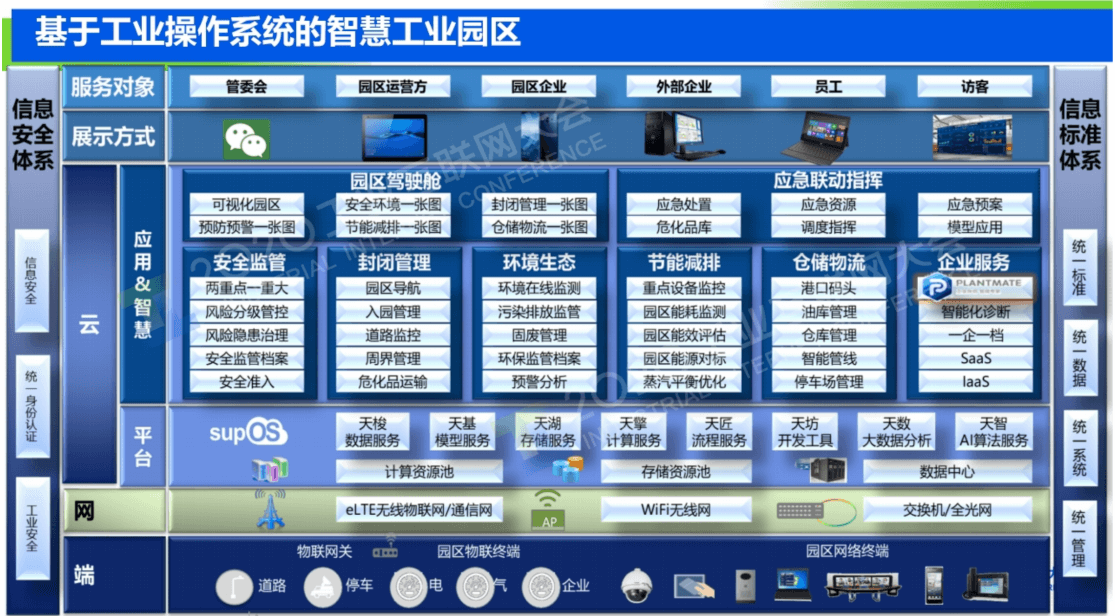This screenshot has height=616, width=1115.
Task: Click the tablet display thumbnail
Action: coord(392,138)
